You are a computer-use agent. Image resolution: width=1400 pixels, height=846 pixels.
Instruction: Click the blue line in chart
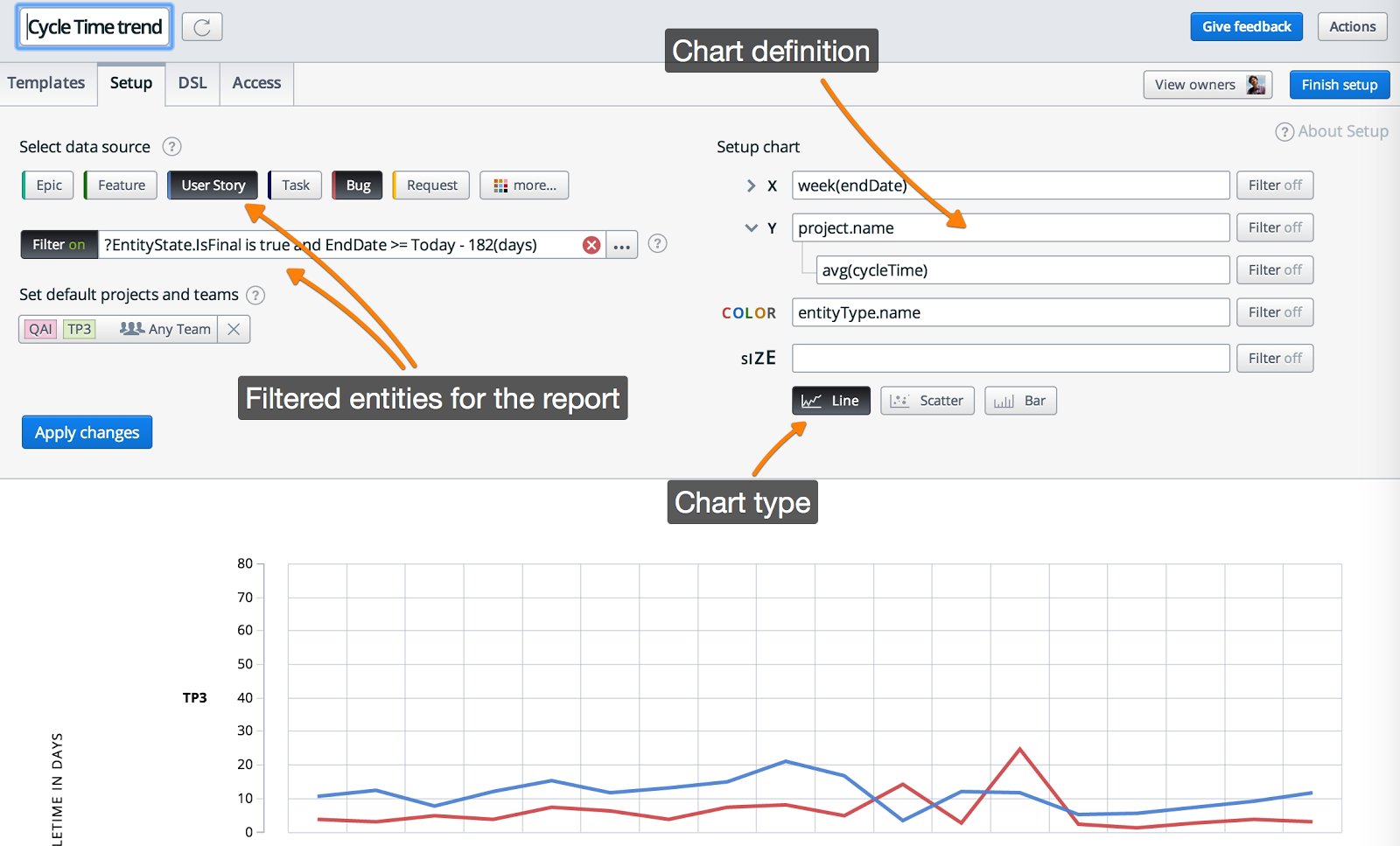click(786, 762)
